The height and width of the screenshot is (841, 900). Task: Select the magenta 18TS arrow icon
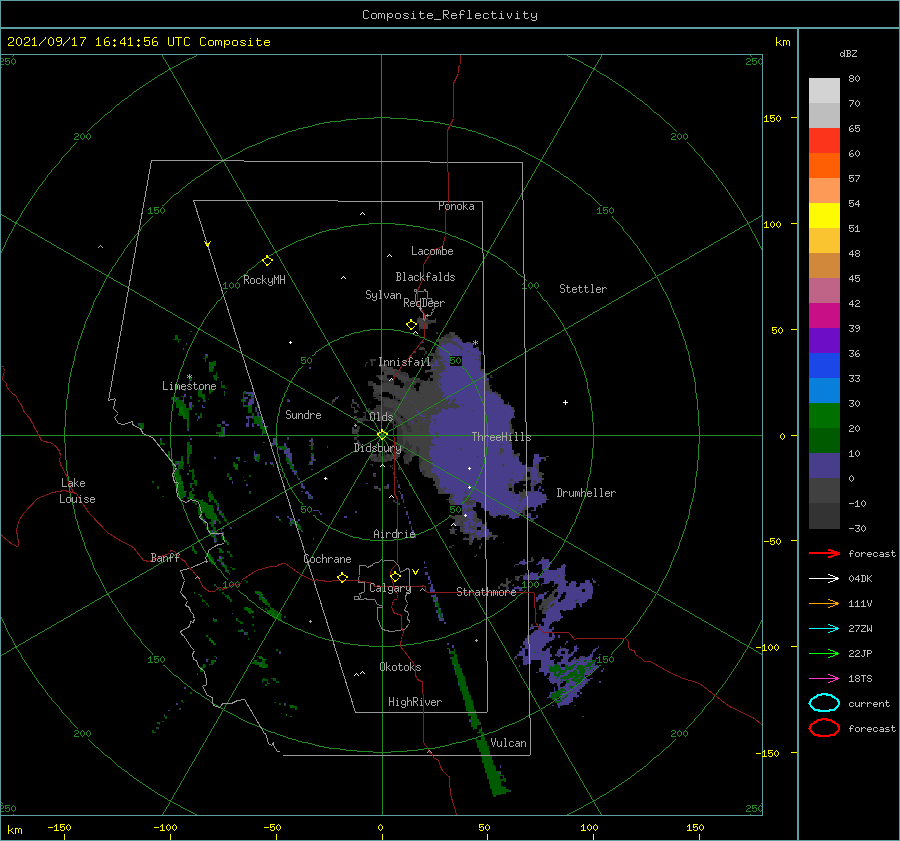click(824, 679)
